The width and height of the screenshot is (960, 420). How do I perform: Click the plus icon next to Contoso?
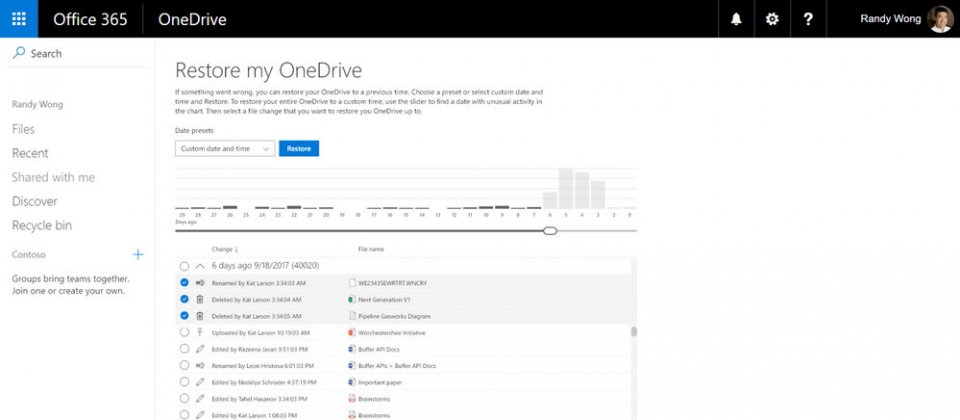click(138, 254)
